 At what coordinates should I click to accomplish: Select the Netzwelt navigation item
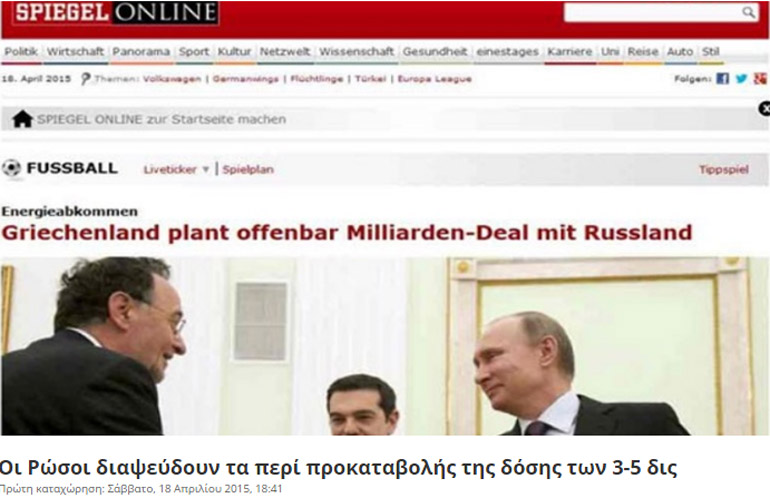(x=285, y=52)
